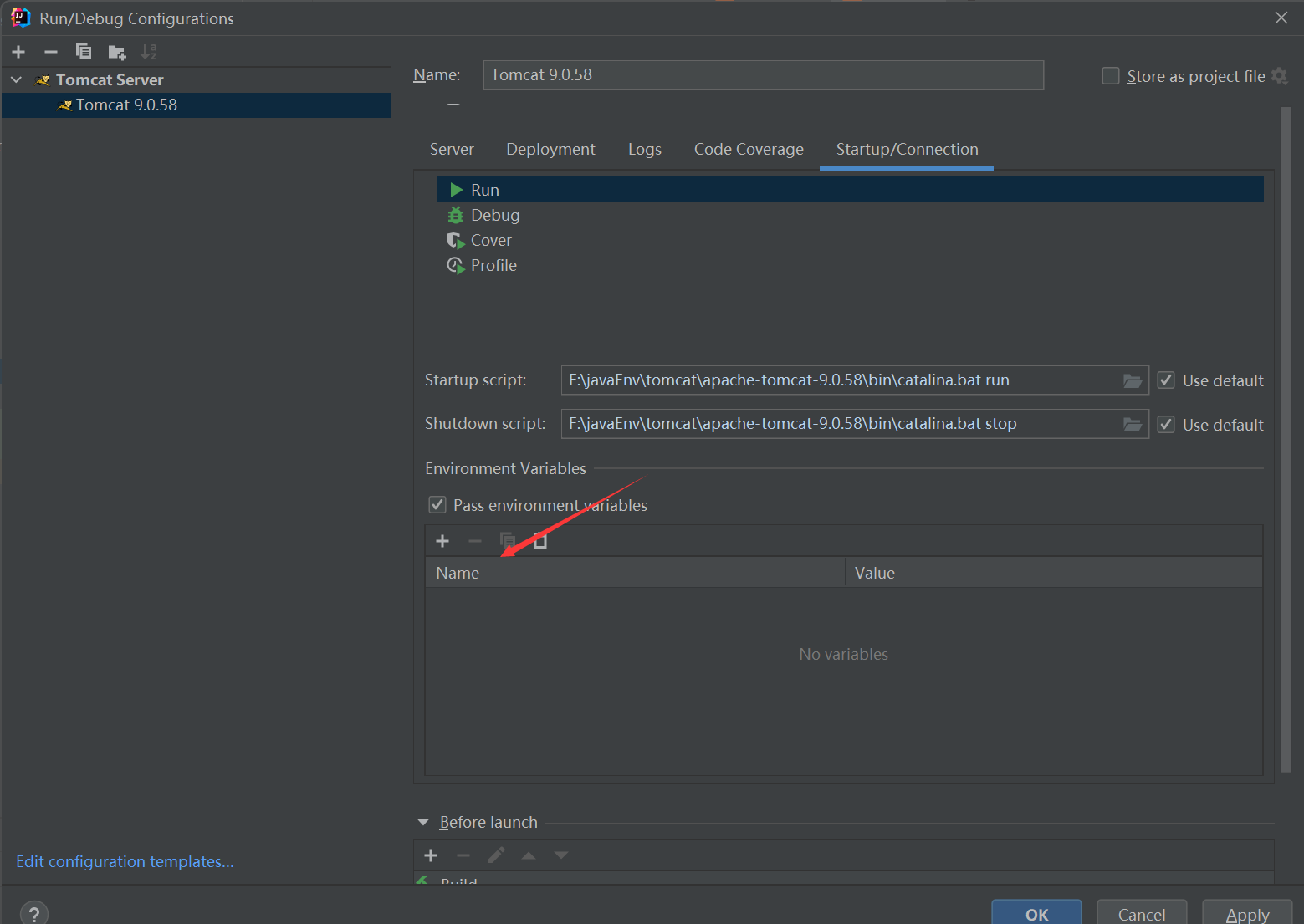Paste environment variables button
1304x924 pixels.
(540, 541)
